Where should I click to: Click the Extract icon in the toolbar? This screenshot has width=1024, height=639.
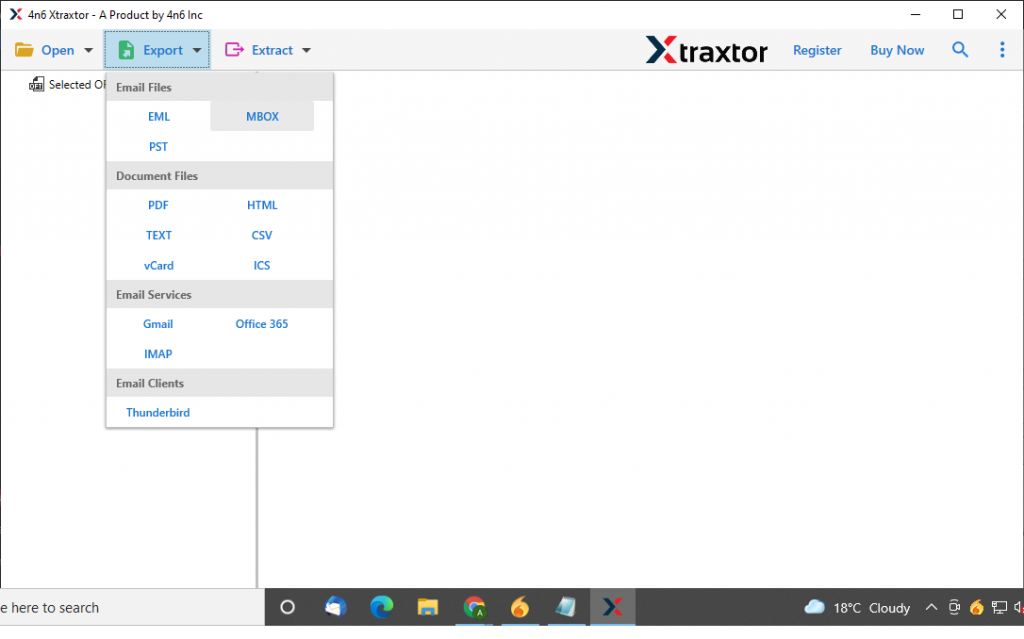[234, 49]
